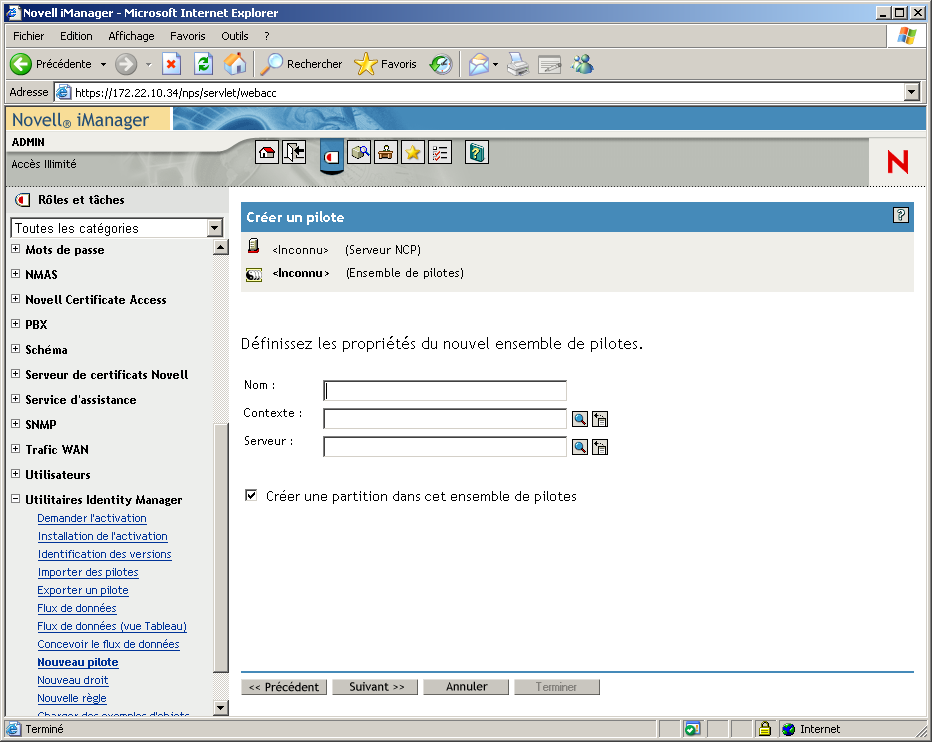Click the Exit iManager icon
This screenshot has width=932, height=742.
click(x=294, y=152)
